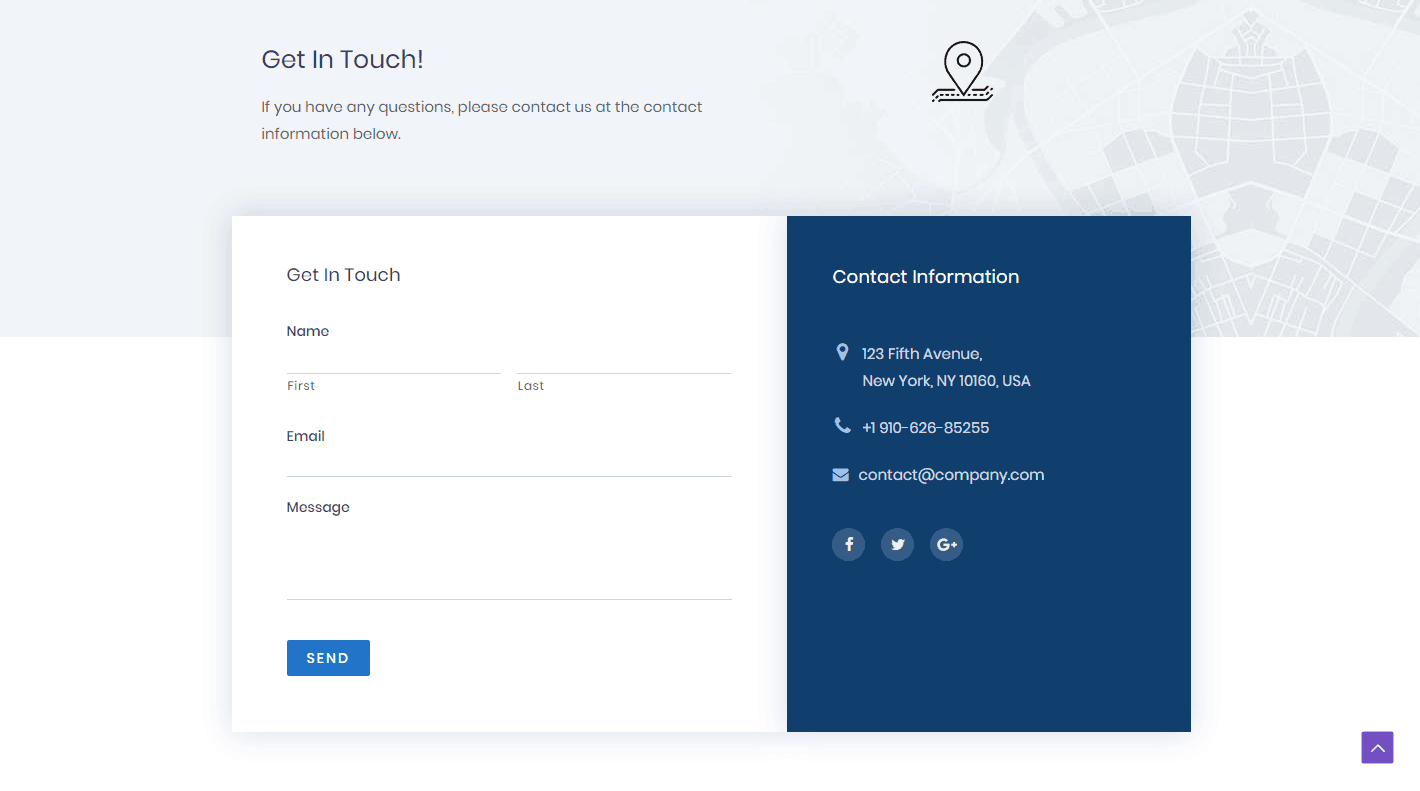Click the contact@company.com email address
Screen dimensions: 1420x791
click(x=951, y=475)
